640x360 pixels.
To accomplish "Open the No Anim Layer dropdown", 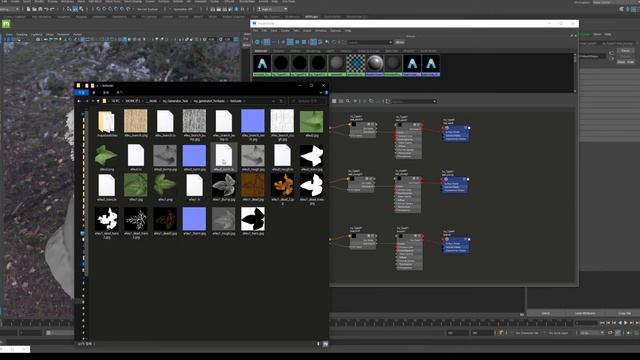I will 560,333.
